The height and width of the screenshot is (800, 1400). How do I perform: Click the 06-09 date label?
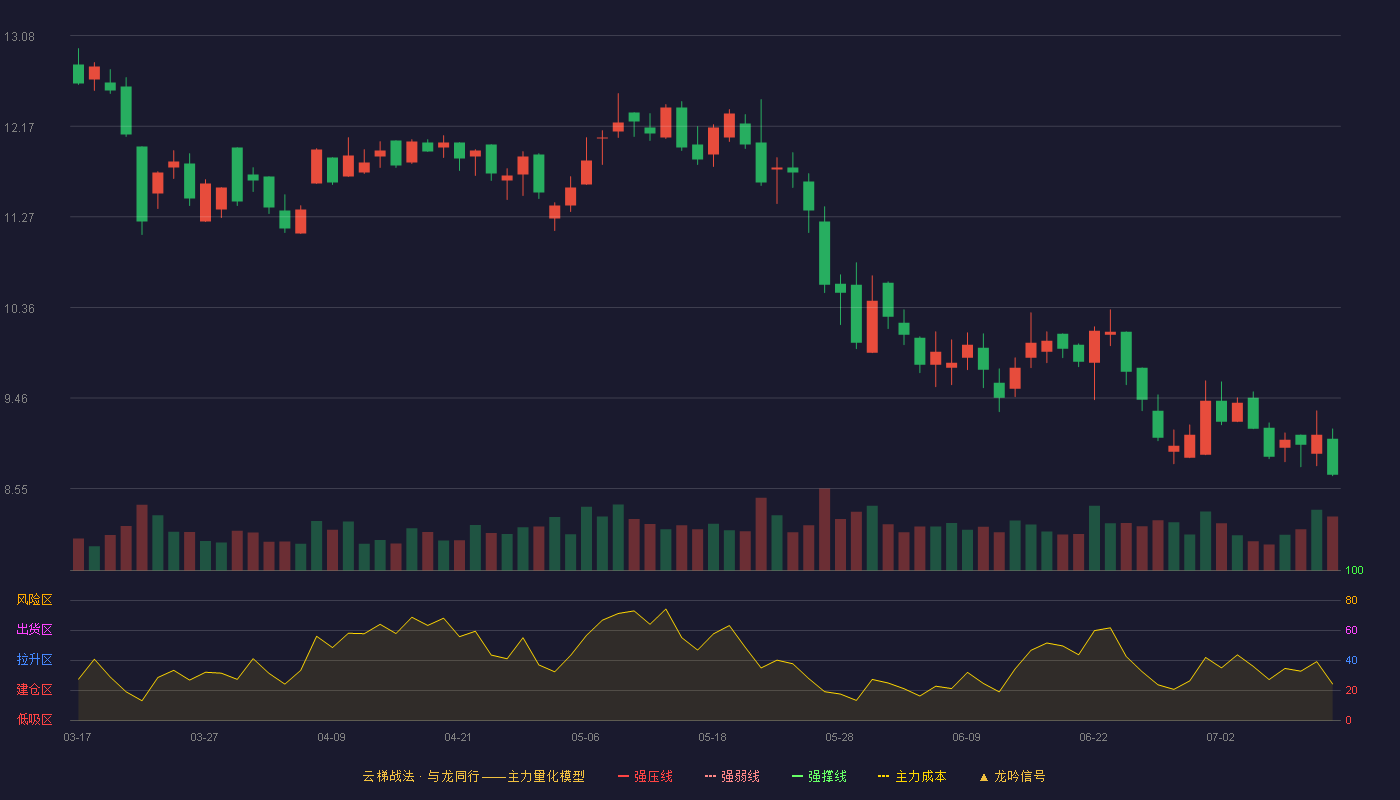click(966, 737)
